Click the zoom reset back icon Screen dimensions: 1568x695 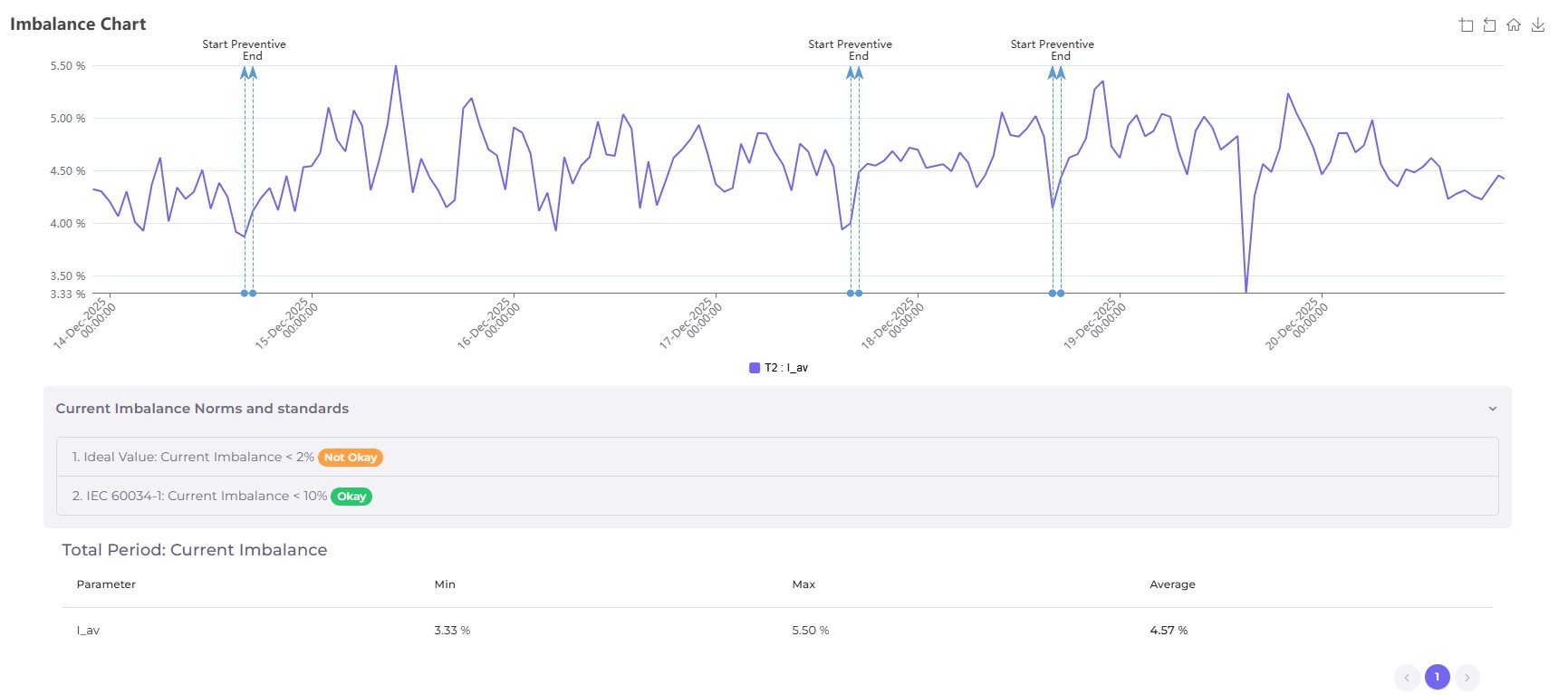click(x=1489, y=25)
